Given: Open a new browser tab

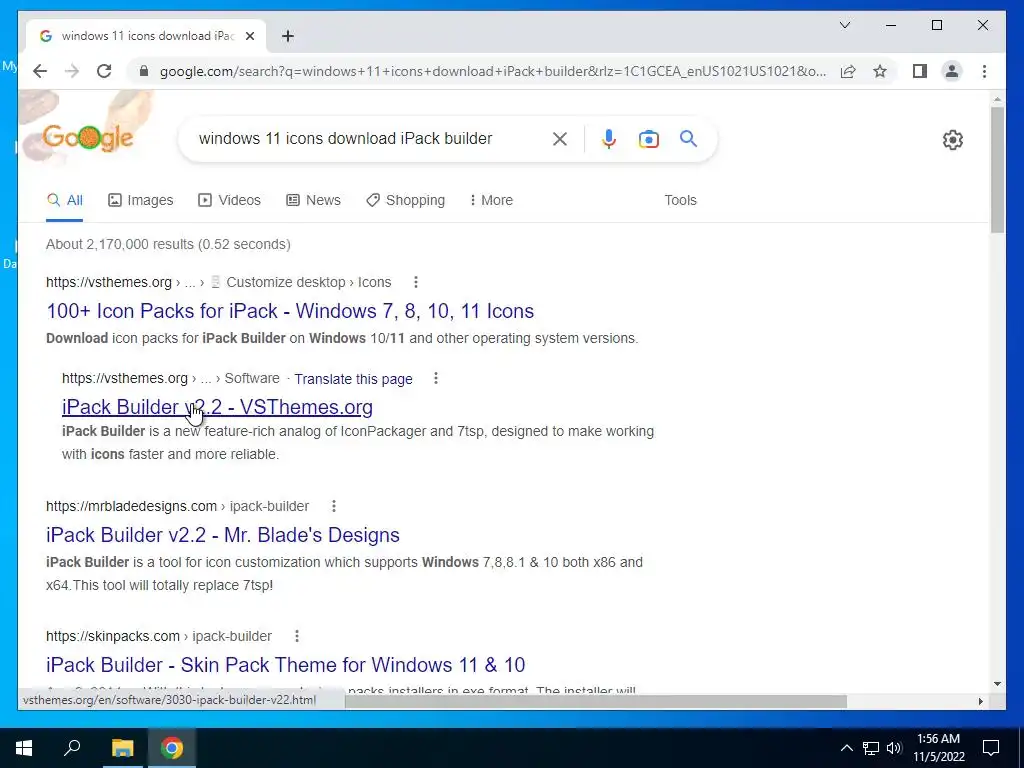Looking at the screenshot, I should (x=287, y=36).
